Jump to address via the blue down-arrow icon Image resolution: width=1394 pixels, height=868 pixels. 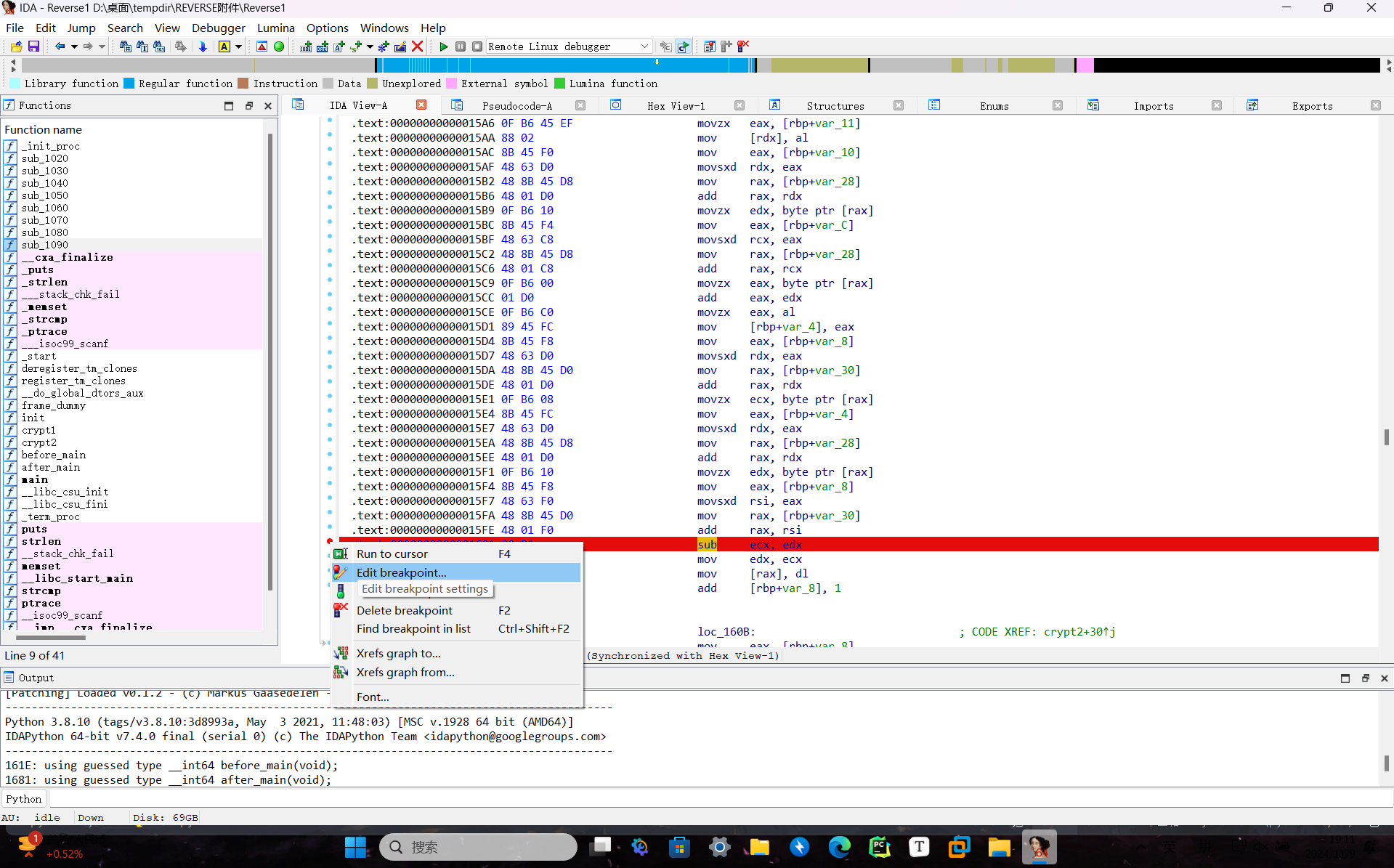[x=203, y=46]
